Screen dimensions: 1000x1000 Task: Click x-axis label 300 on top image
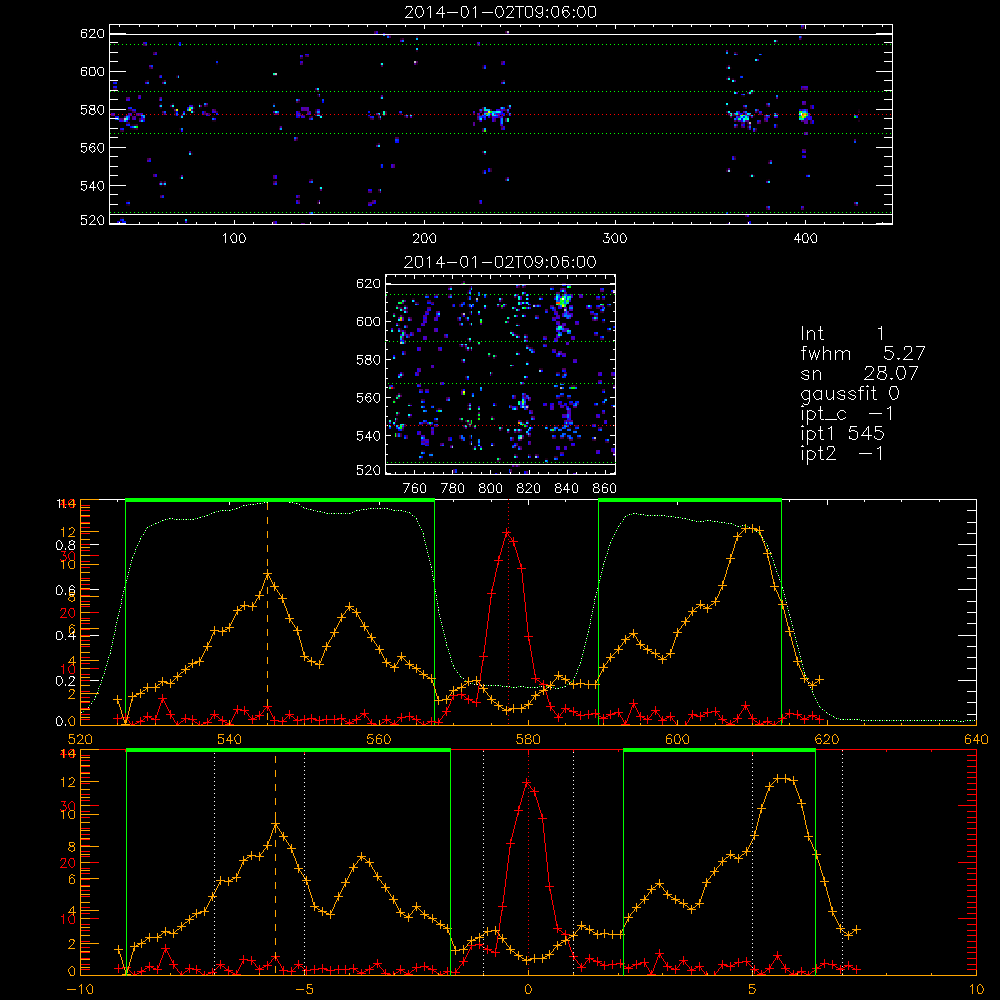coord(615,239)
